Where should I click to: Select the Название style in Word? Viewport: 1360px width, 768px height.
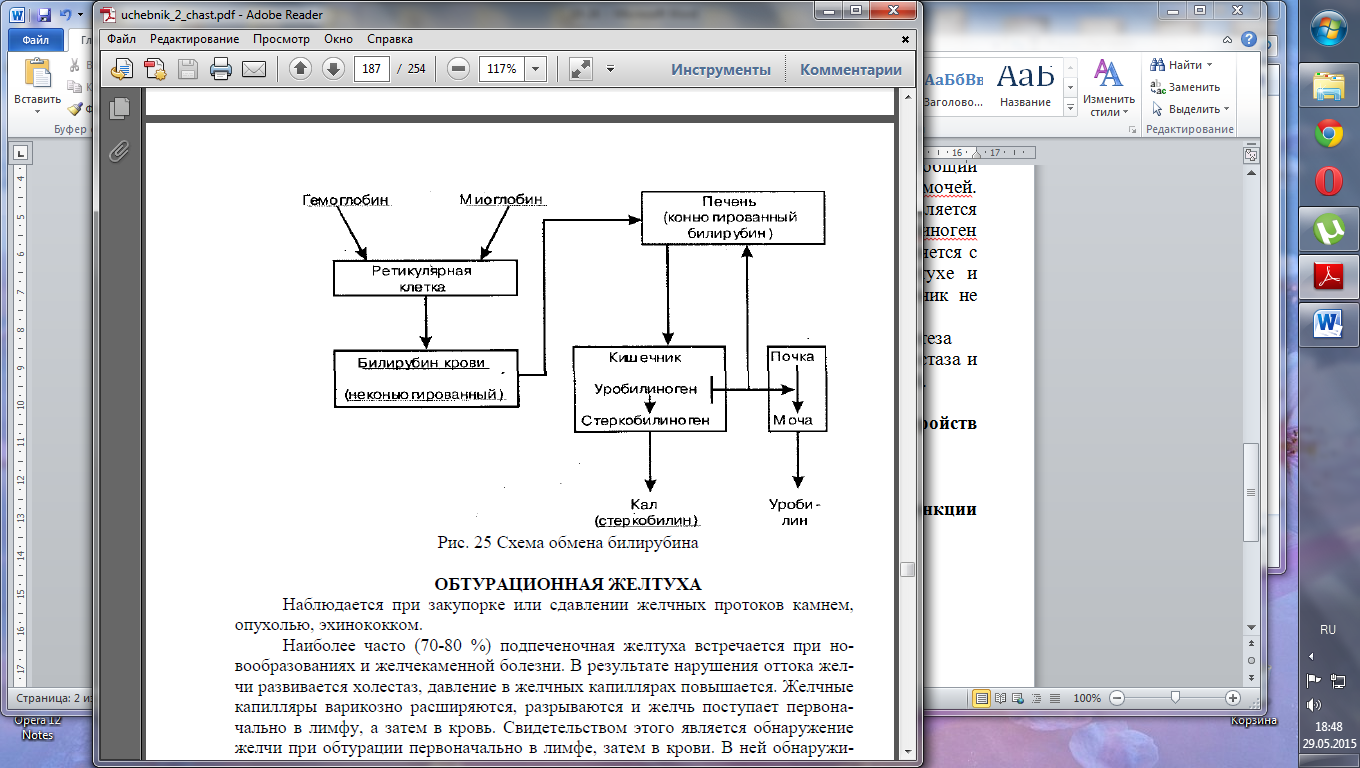click(x=1025, y=85)
